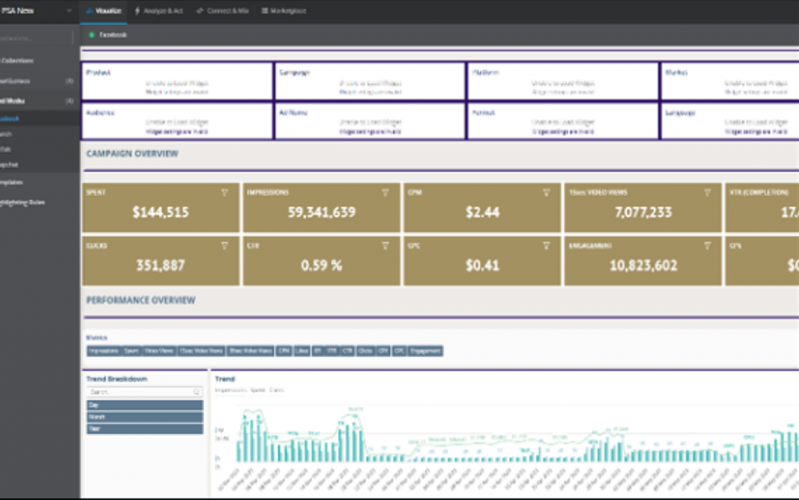Click the filter icon on CPM card
799x500 pixels.
tap(547, 192)
